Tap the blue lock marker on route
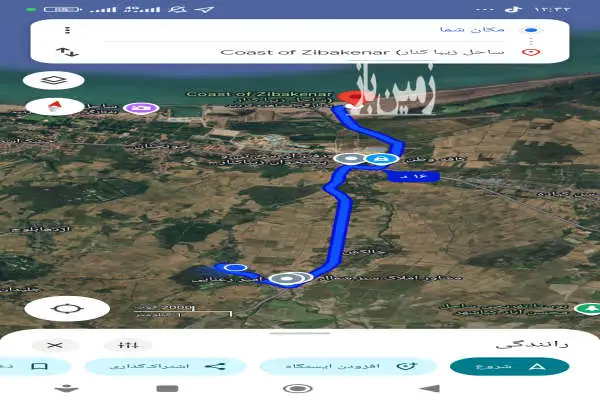 [382, 158]
